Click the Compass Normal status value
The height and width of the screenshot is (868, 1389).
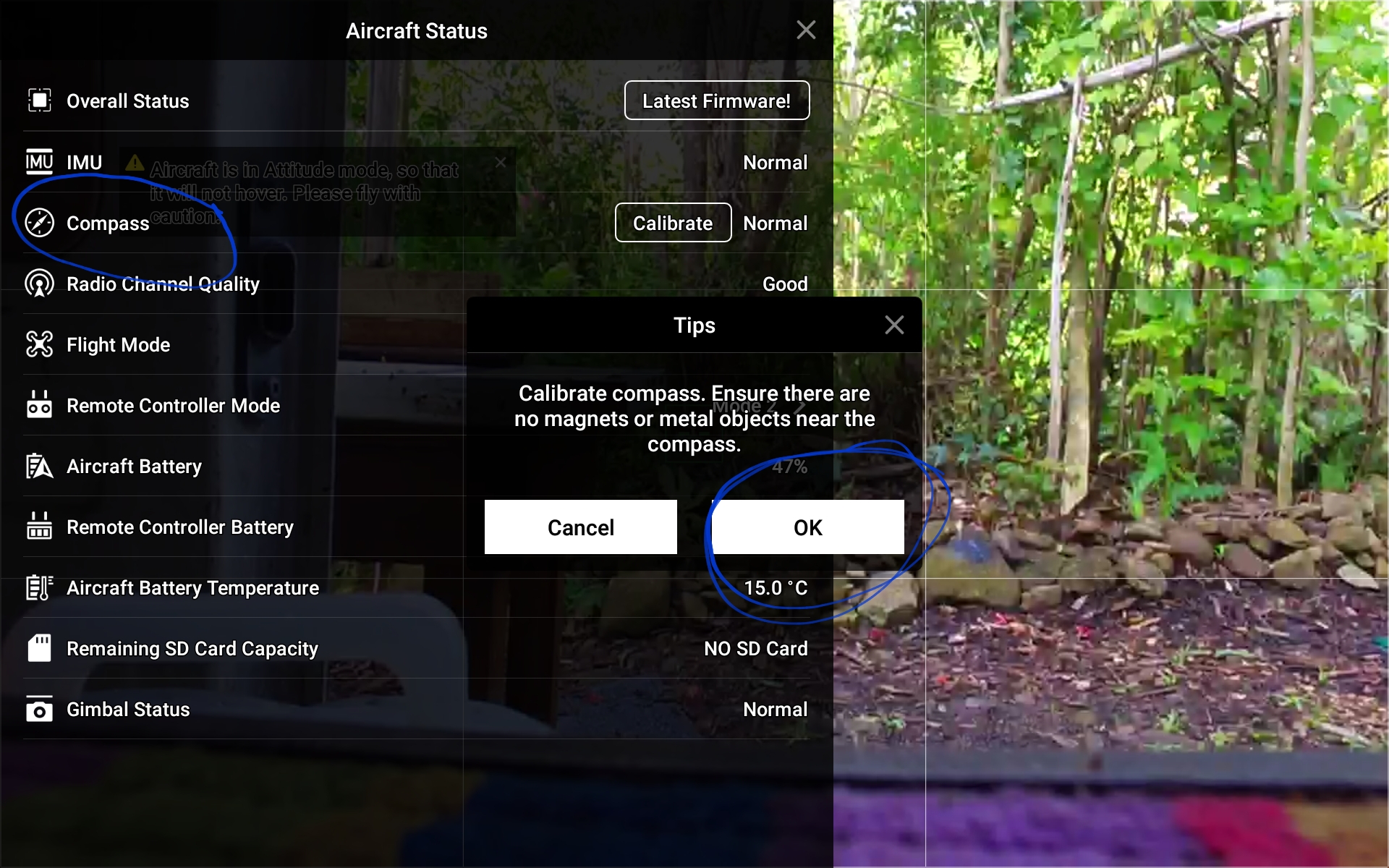776,224
